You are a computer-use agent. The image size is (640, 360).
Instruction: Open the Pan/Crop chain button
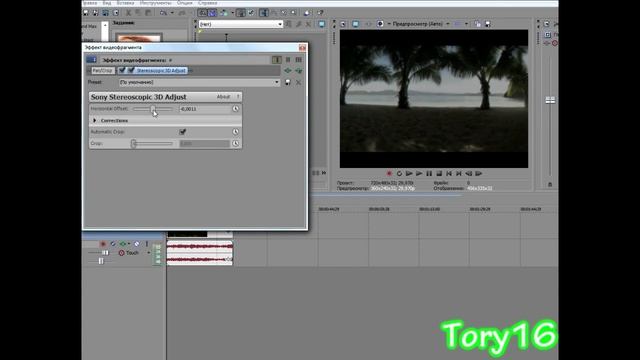(102, 71)
